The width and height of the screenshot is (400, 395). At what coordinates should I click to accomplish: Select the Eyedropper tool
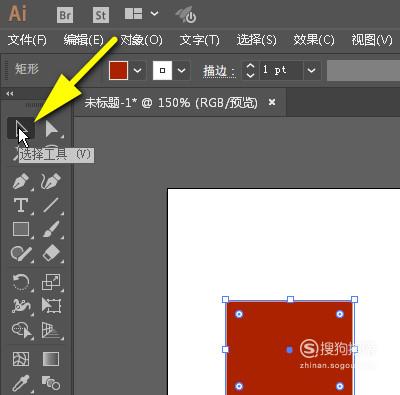click(x=21, y=383)
